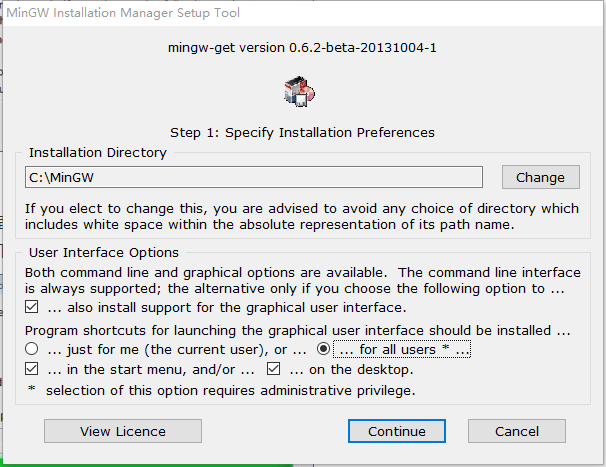Click the program shortcuts description line
Image resolution: width=606 pixels, height=467 pixels.
point(300,330)
